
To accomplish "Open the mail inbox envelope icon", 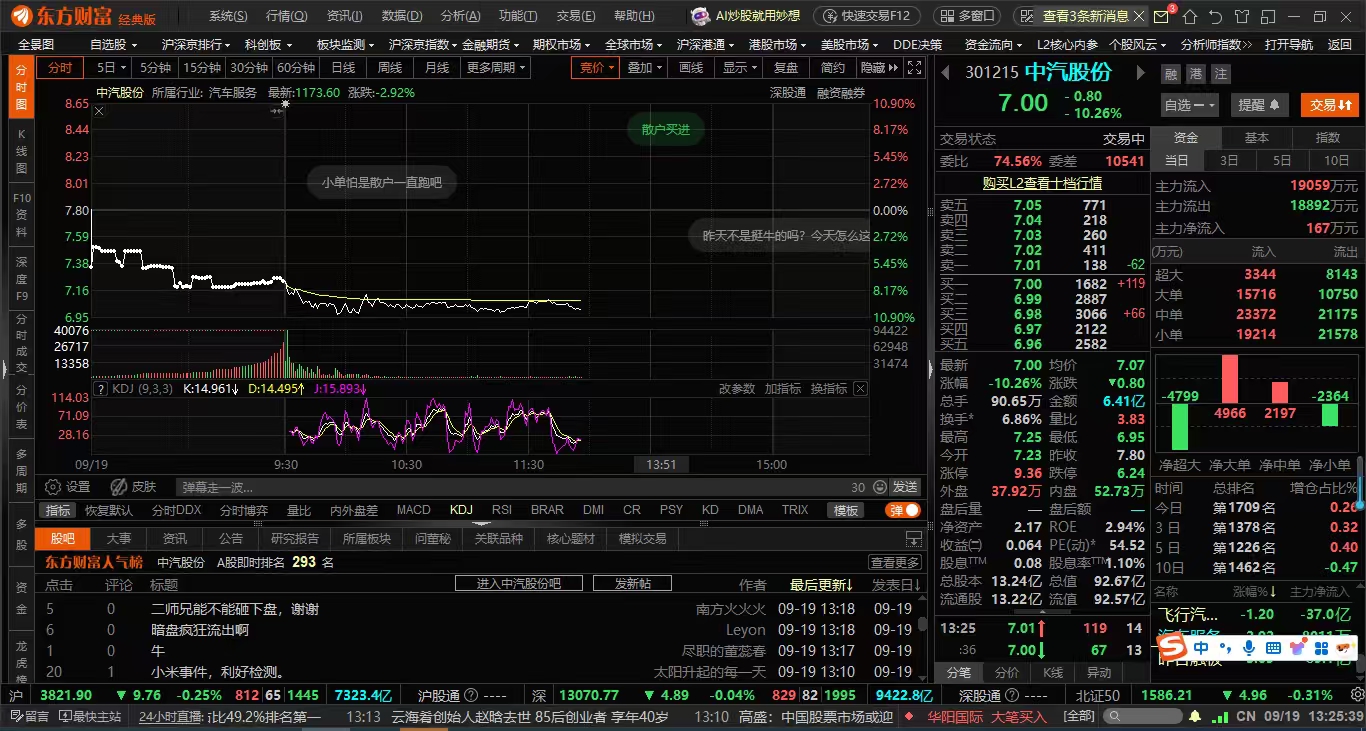I will coord(1160,16).
